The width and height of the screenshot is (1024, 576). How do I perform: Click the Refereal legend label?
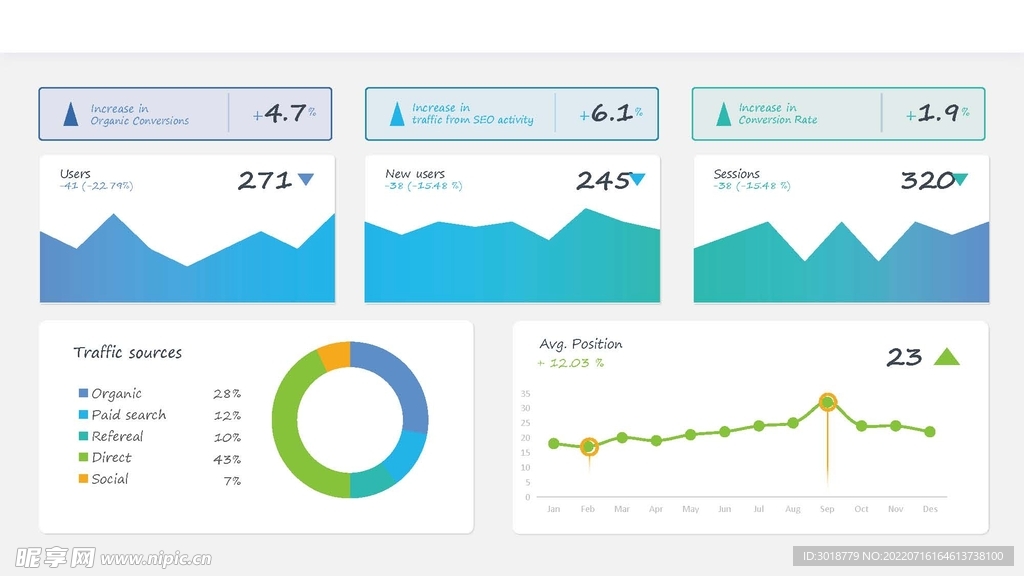(117, 436)
